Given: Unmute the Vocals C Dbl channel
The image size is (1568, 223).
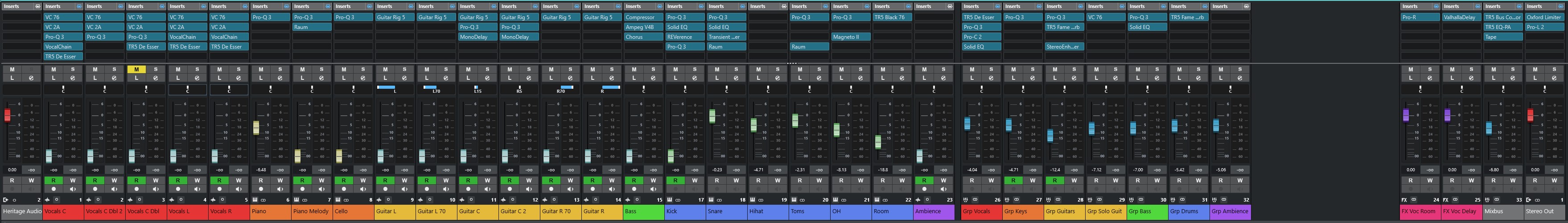Looking at the screenshot, I should tap(136, 70).
